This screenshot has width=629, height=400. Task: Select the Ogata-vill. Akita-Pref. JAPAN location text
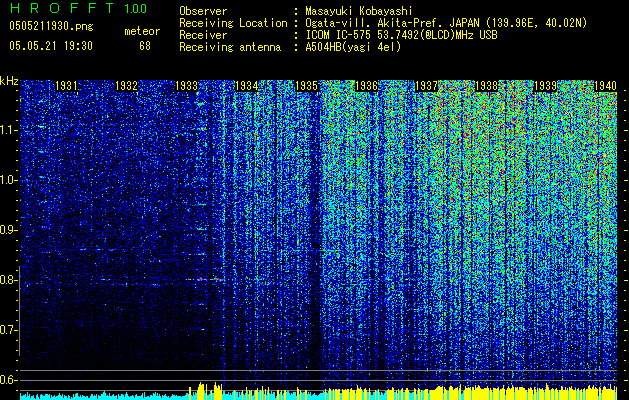click(x=446, y=23)
